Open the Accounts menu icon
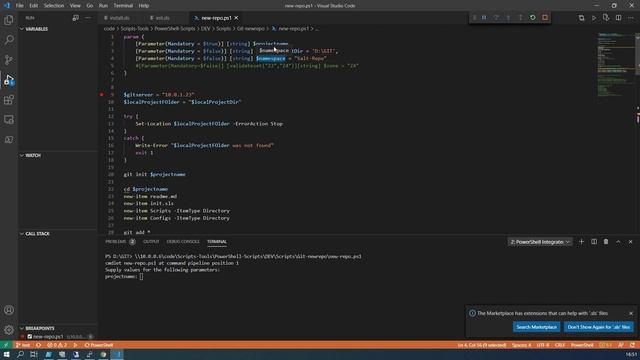The width and height of the screenshot is (640, 360). [x=9, y=310]
